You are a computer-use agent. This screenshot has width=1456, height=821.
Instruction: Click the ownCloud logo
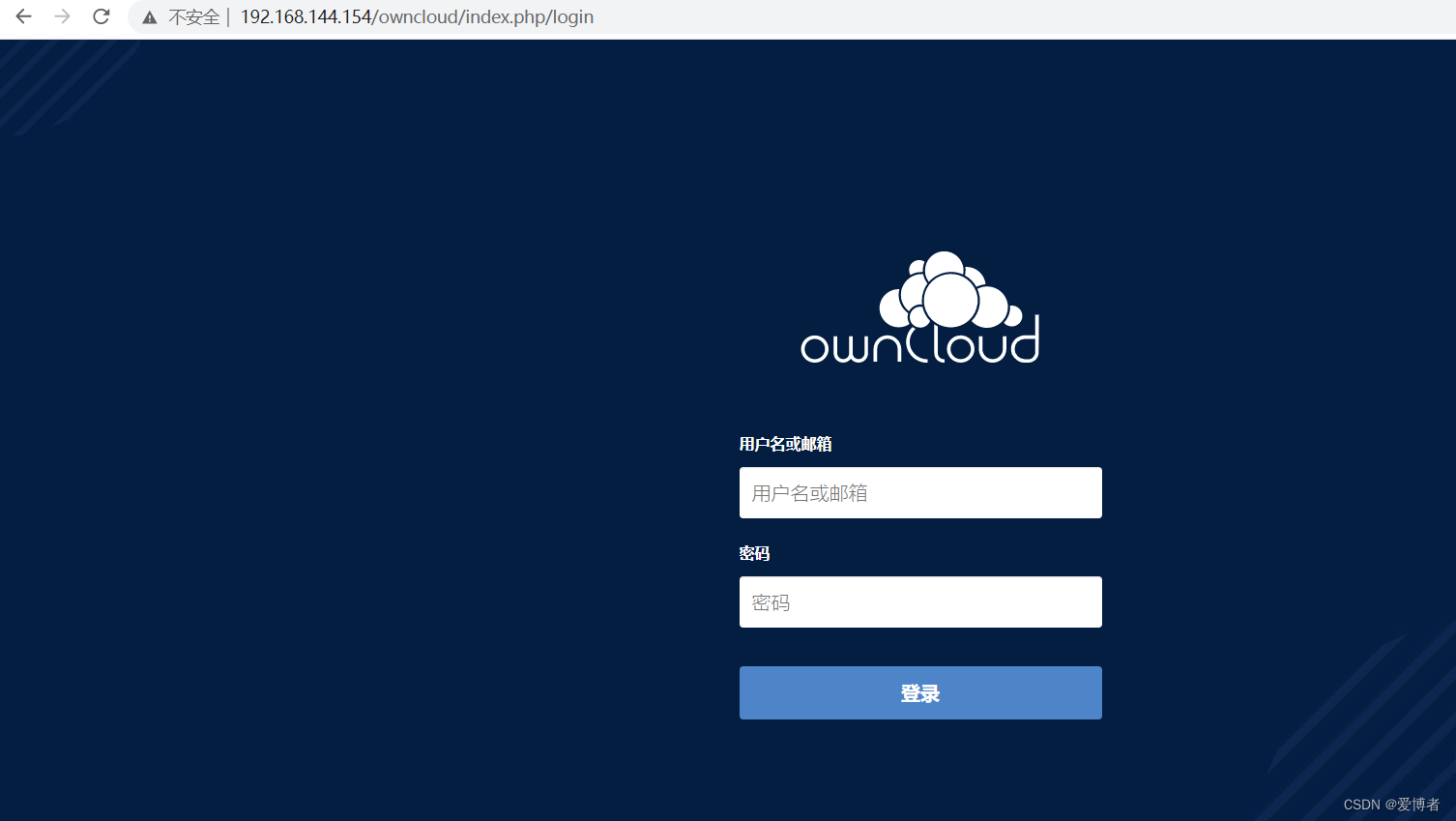pos(920,308)
